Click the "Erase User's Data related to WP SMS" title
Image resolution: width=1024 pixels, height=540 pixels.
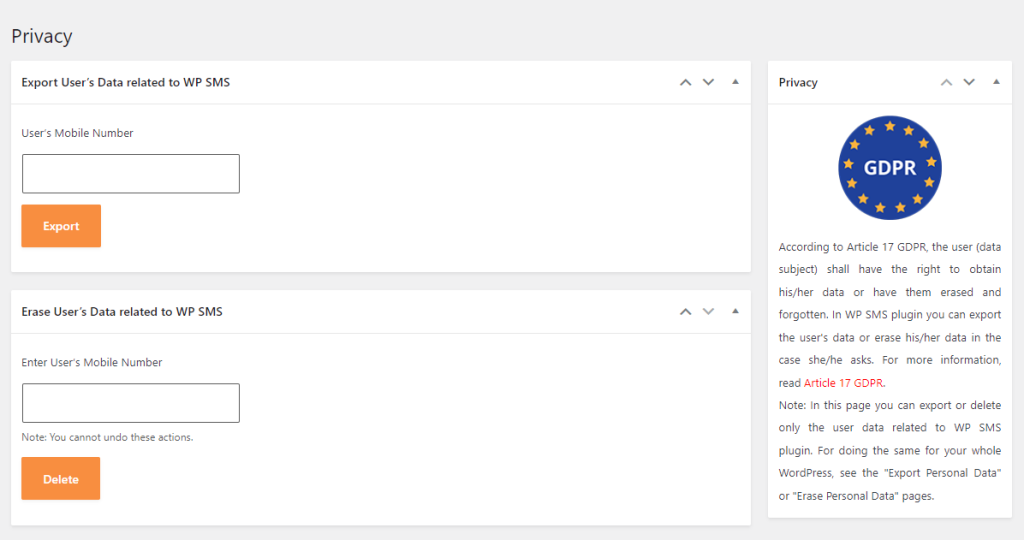(x=122, y=312)
